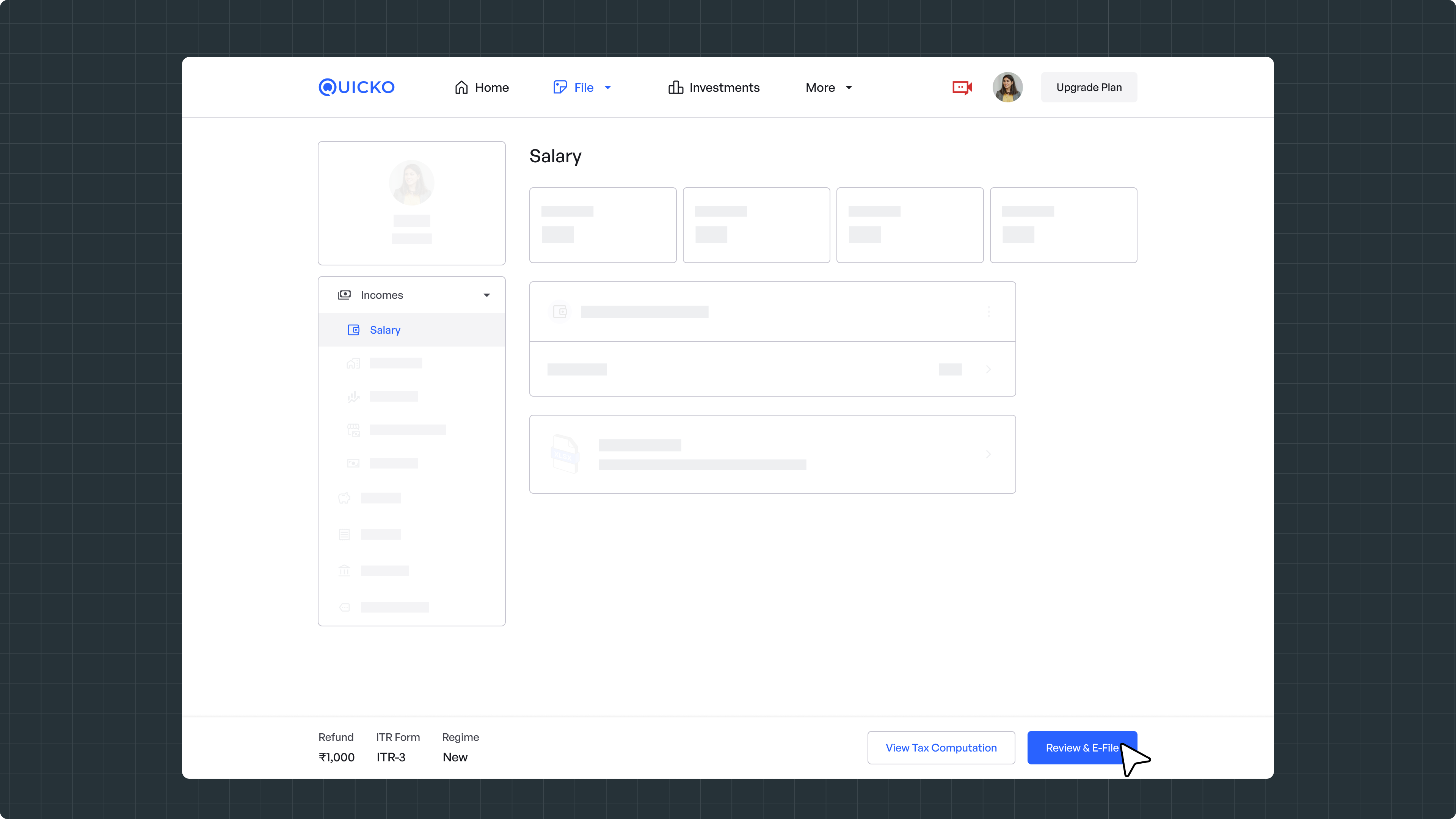
Task: Collapse the Incomes section arrow
Action: [x=486, y=295]
